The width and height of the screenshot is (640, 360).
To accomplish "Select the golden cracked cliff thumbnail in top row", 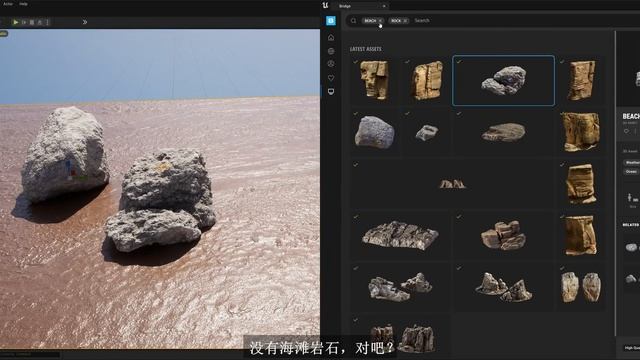I will click(x=427, y=81).
